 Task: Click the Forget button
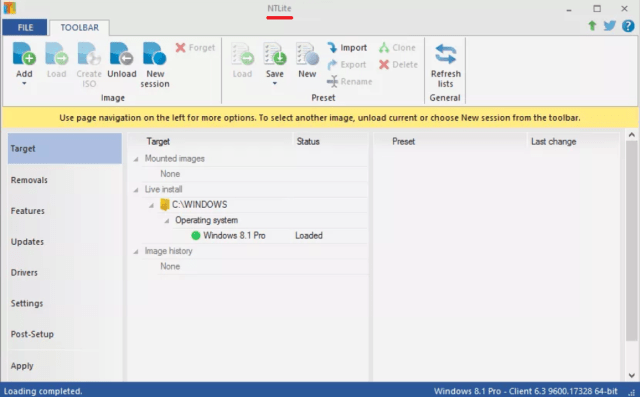click(195, 48)
